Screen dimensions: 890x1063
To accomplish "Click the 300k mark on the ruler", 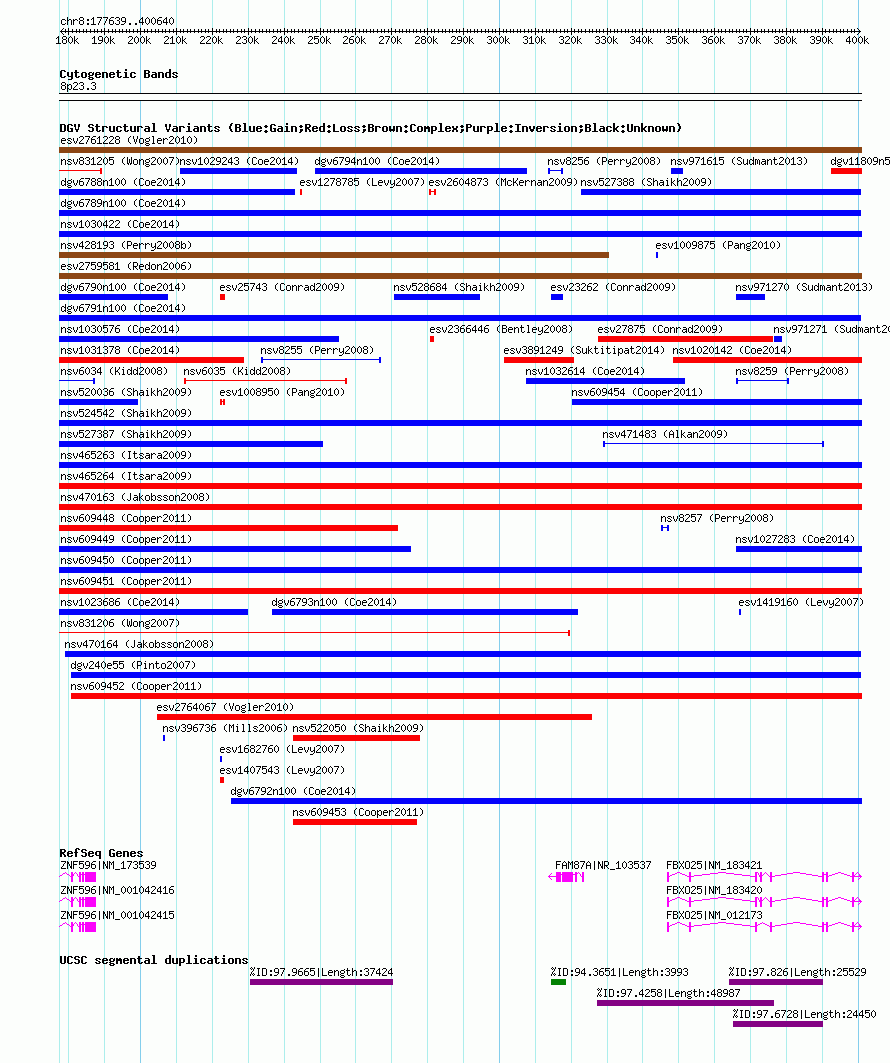I will (498, 41).
